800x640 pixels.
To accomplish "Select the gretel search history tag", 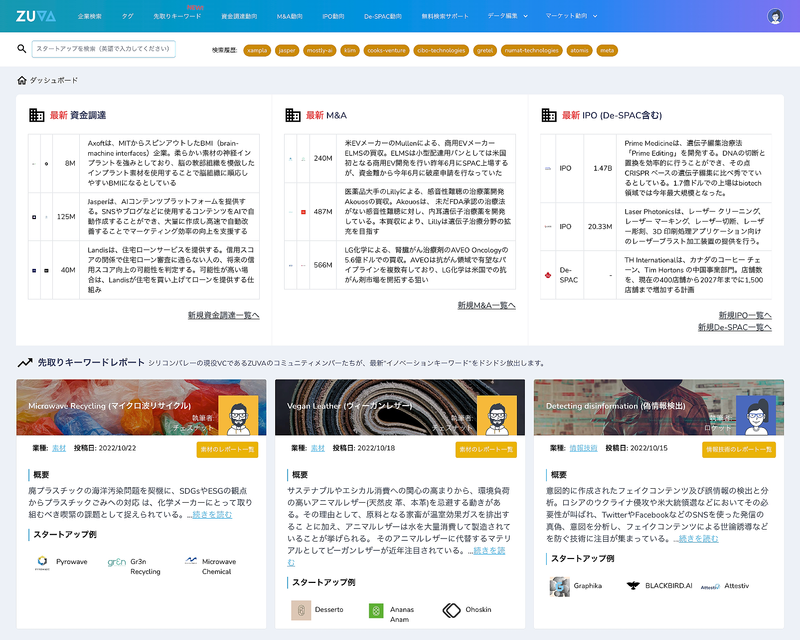I will tap(485, 51).
